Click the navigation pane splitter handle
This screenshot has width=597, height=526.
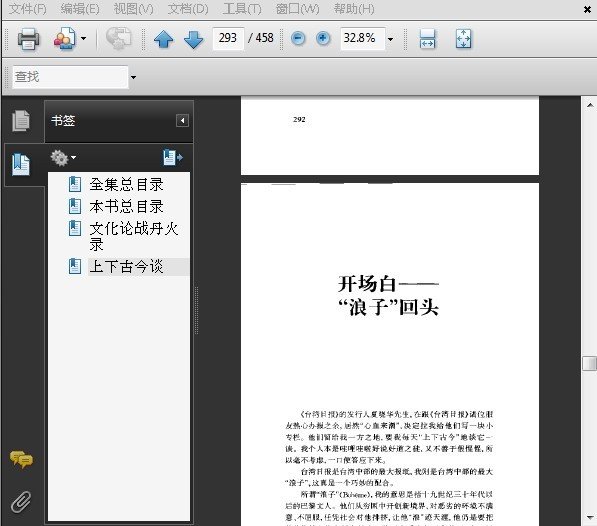196,310
